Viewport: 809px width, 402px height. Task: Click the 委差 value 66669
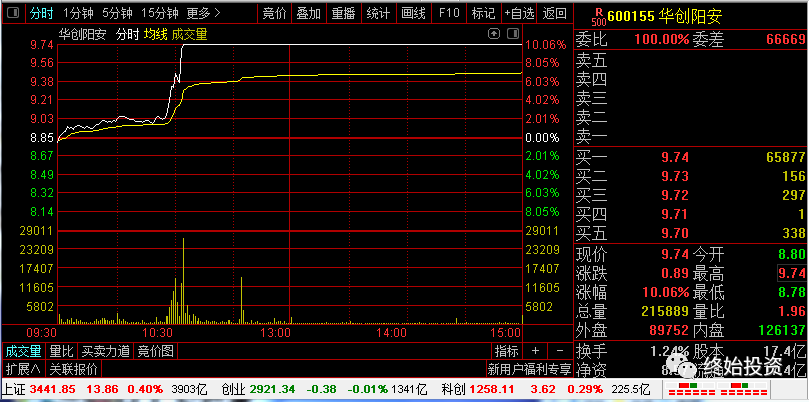point(786,39)
